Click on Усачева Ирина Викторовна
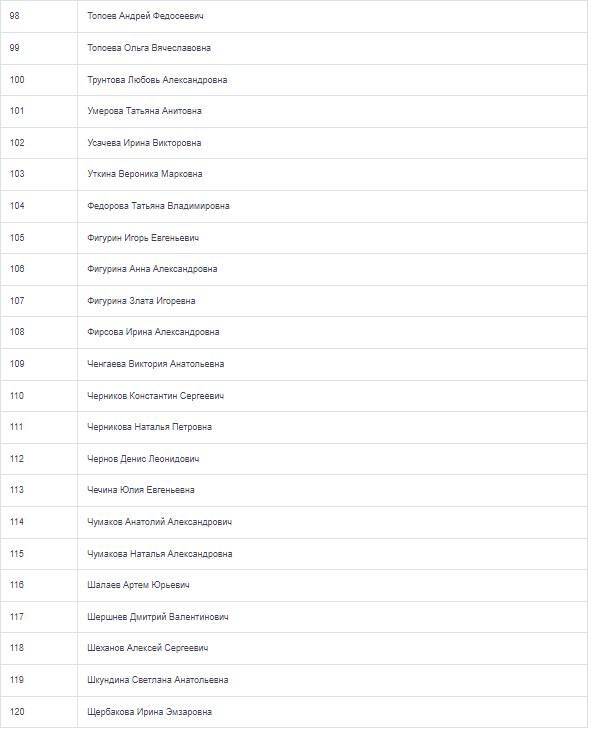This screenshot has width=595, height=733. [144, 143]
